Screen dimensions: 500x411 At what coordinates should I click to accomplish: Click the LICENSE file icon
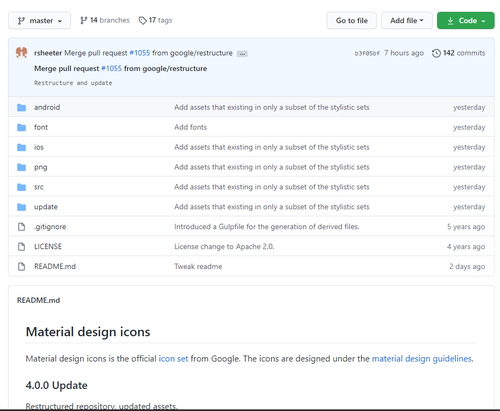point(22,247)
